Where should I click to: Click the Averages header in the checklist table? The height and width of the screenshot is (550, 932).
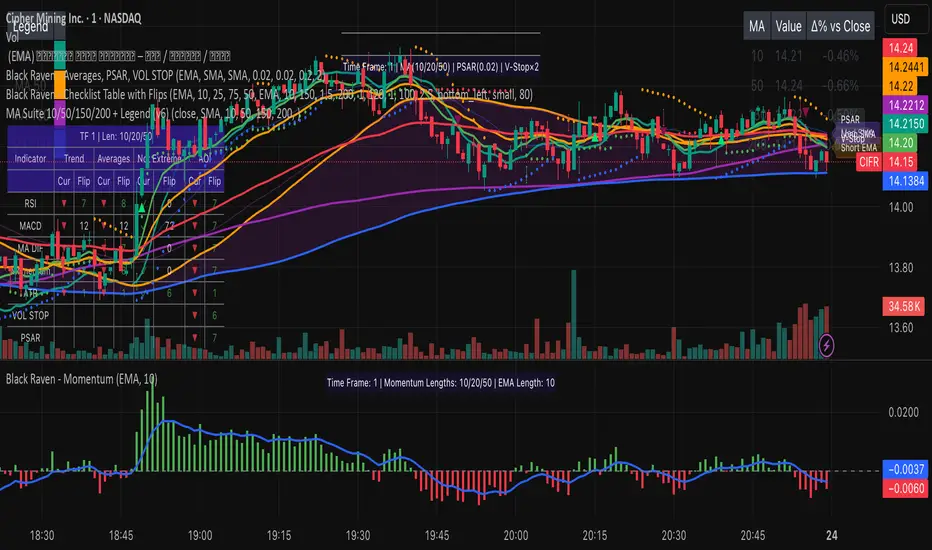tap(113, 159)
